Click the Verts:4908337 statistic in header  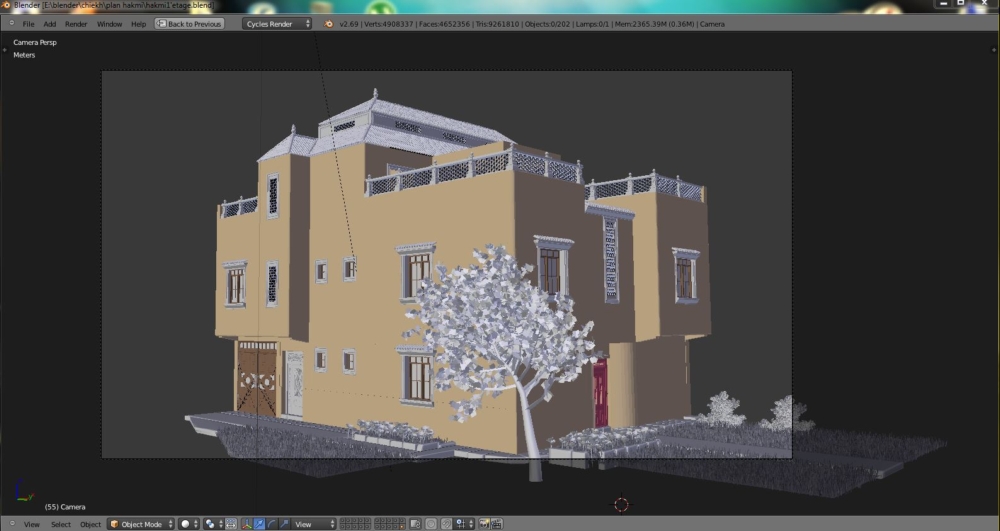(x=387, y=24)
